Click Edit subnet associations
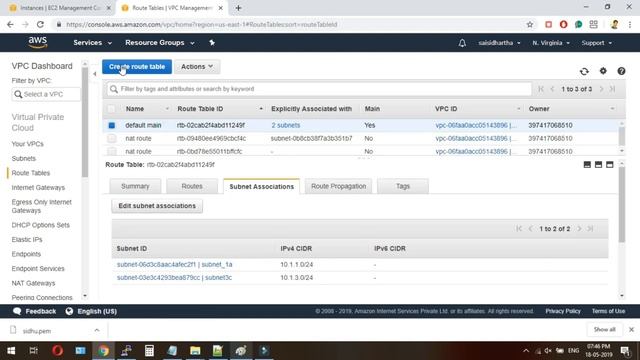Screen dimensions: 640x360 tap(157, 206)
